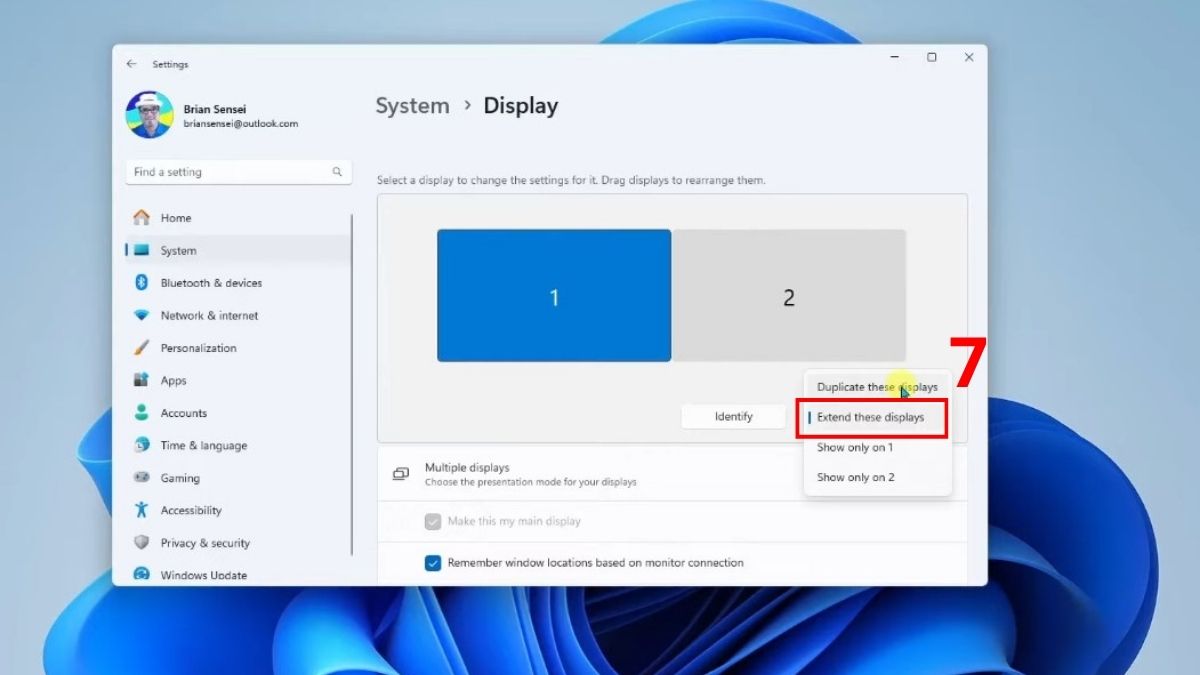Choose Extend these displays option
1200x675 pixels.
tap(870, 417)
